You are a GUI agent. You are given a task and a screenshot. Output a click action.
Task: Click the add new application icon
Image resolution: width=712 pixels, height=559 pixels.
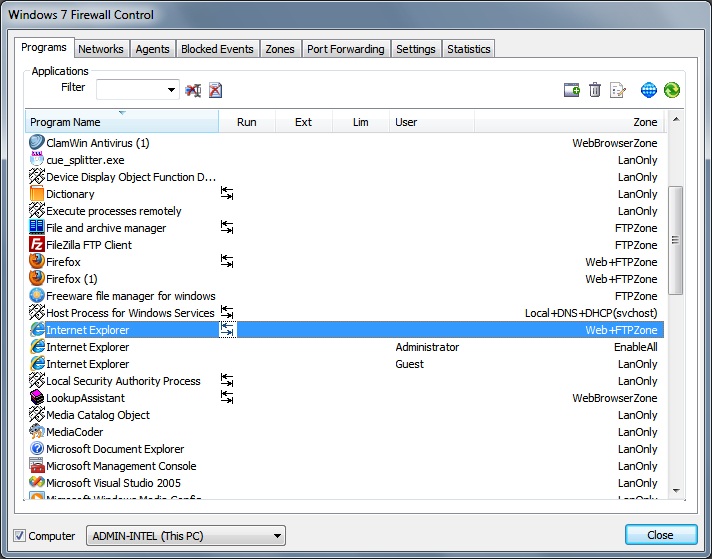click(572, 90)
